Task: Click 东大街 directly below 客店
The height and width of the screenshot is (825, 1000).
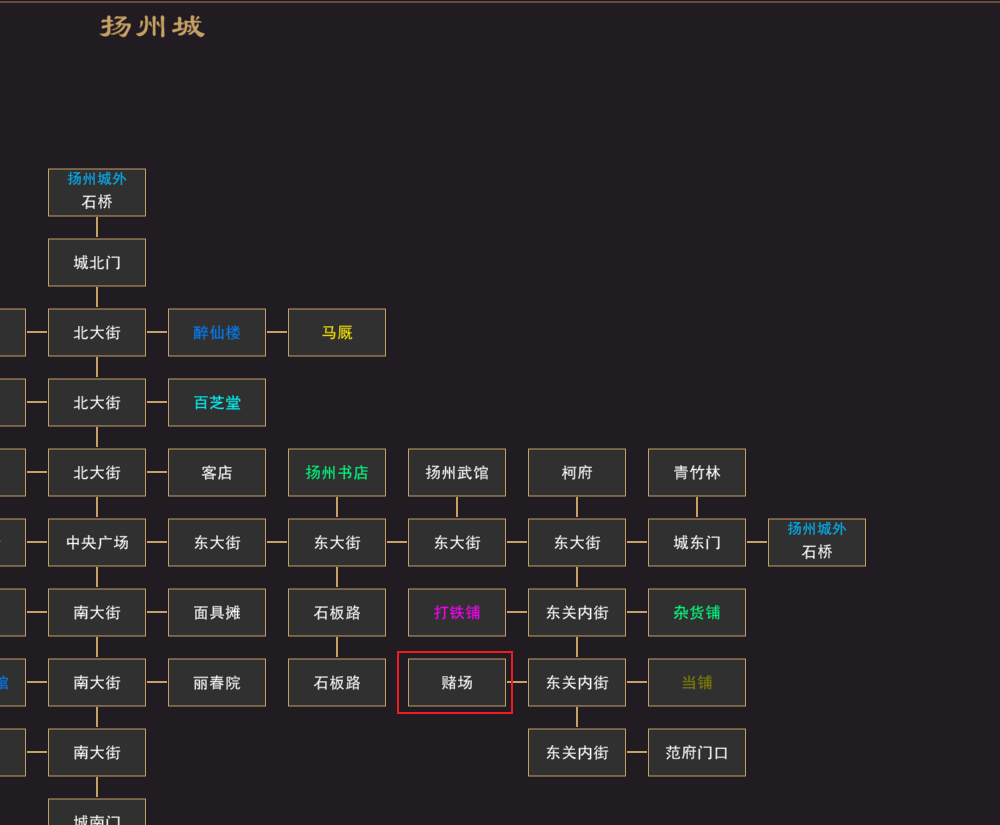Action: [x=217, y=543]
